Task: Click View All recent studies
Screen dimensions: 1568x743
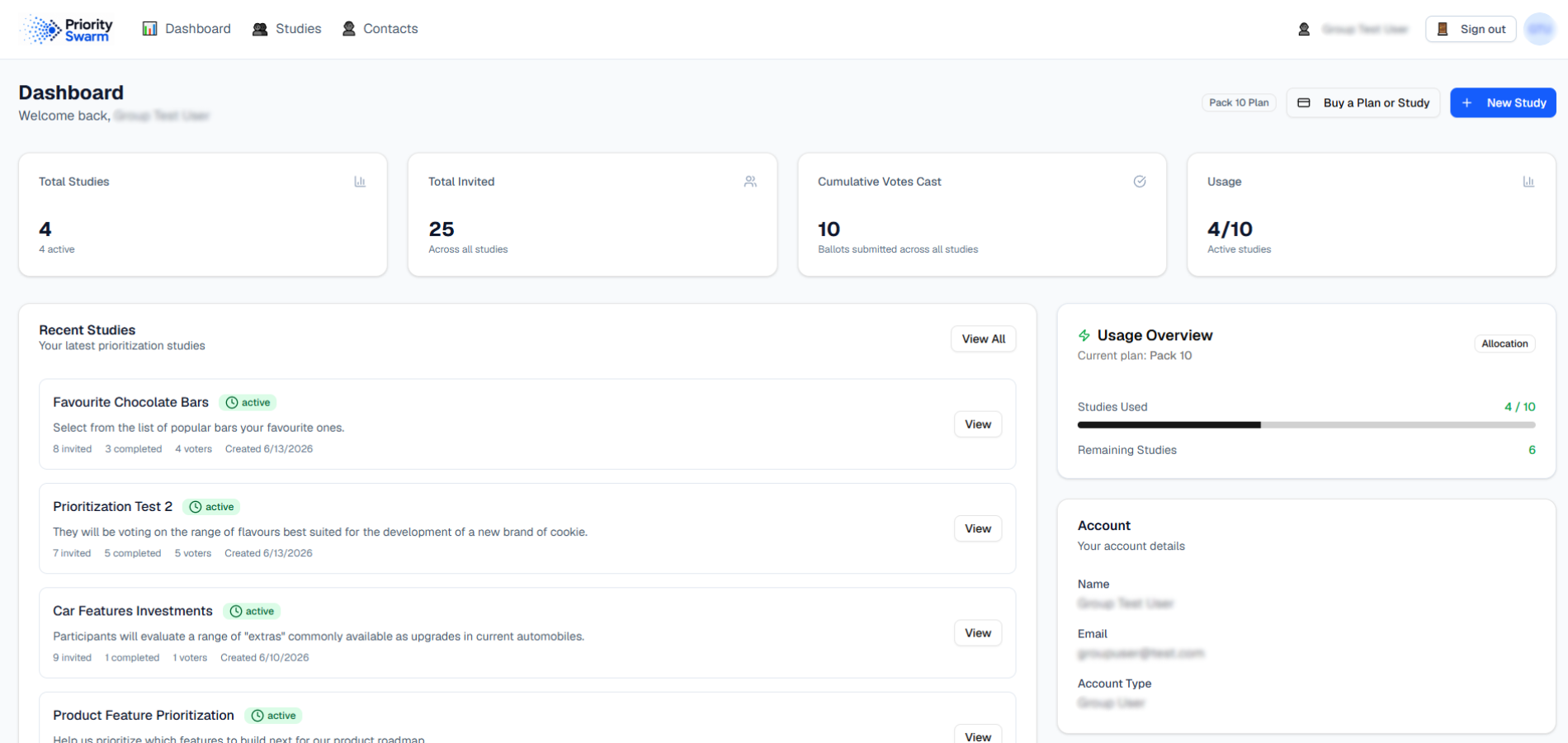Action: (x=984, y=339)
